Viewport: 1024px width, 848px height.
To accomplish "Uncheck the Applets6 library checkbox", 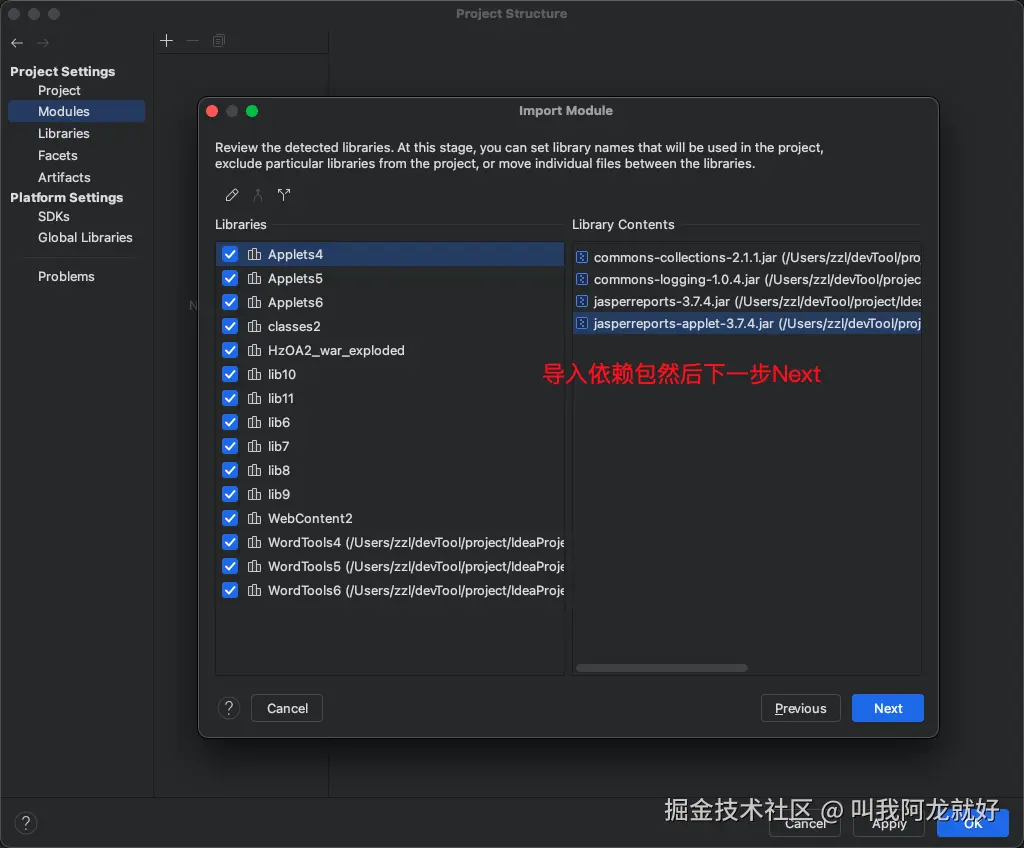I will pos(230,302).
